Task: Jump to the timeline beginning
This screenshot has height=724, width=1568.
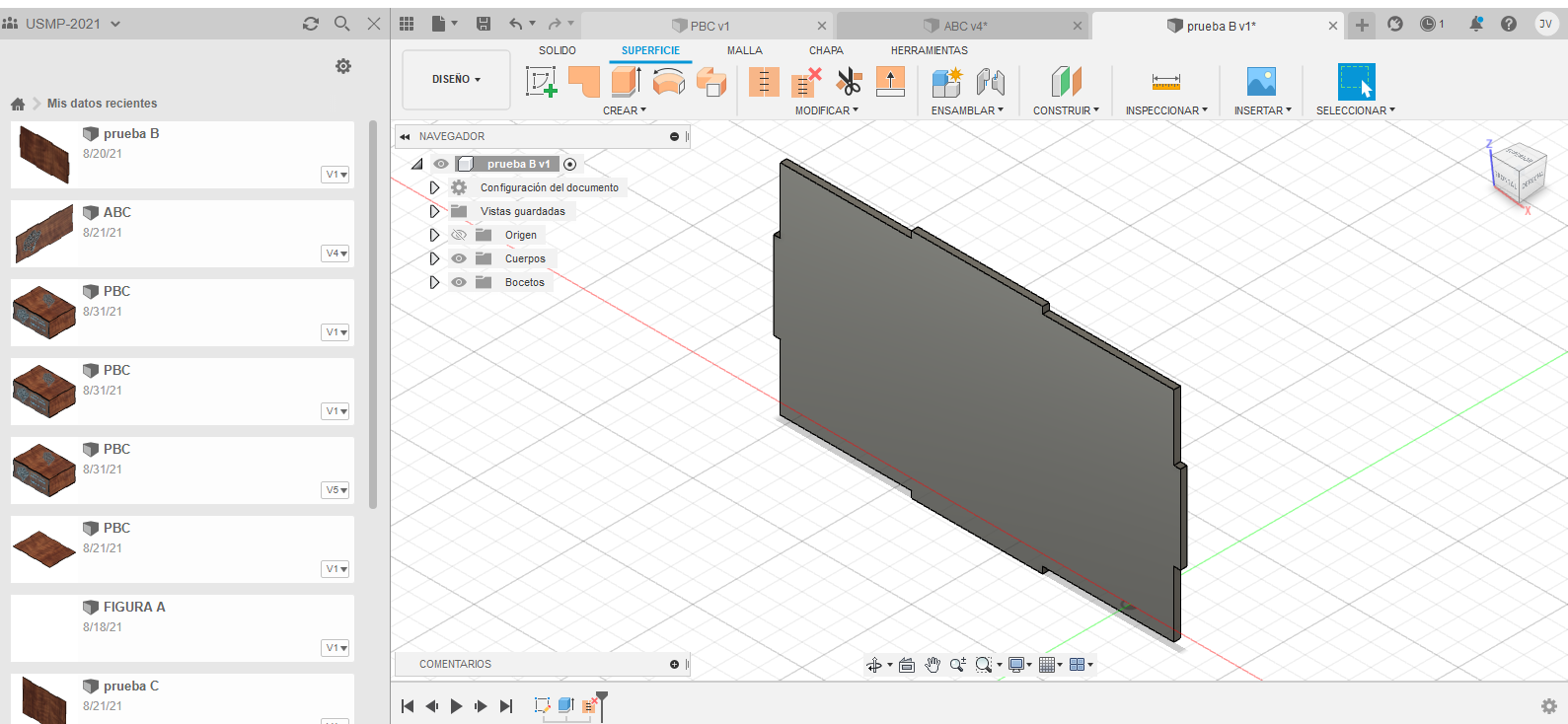Action: pos(408,706)
